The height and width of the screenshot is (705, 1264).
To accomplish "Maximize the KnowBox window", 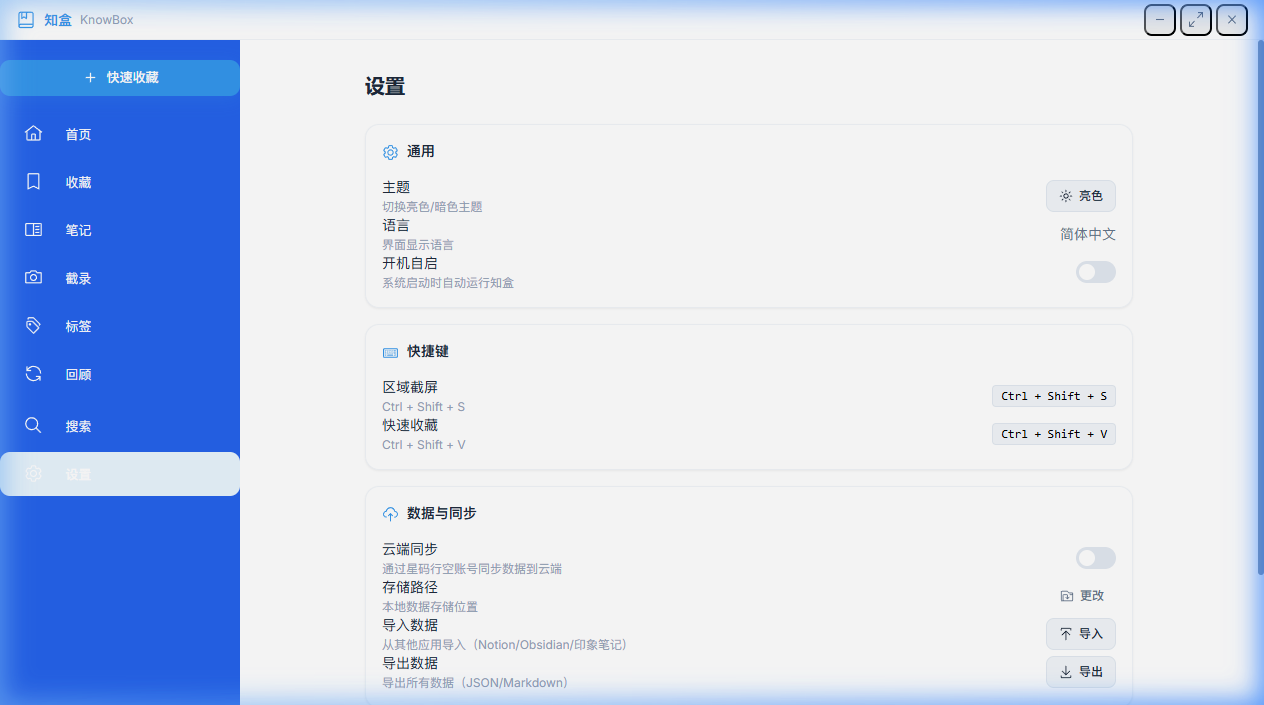I will 1196,20.
